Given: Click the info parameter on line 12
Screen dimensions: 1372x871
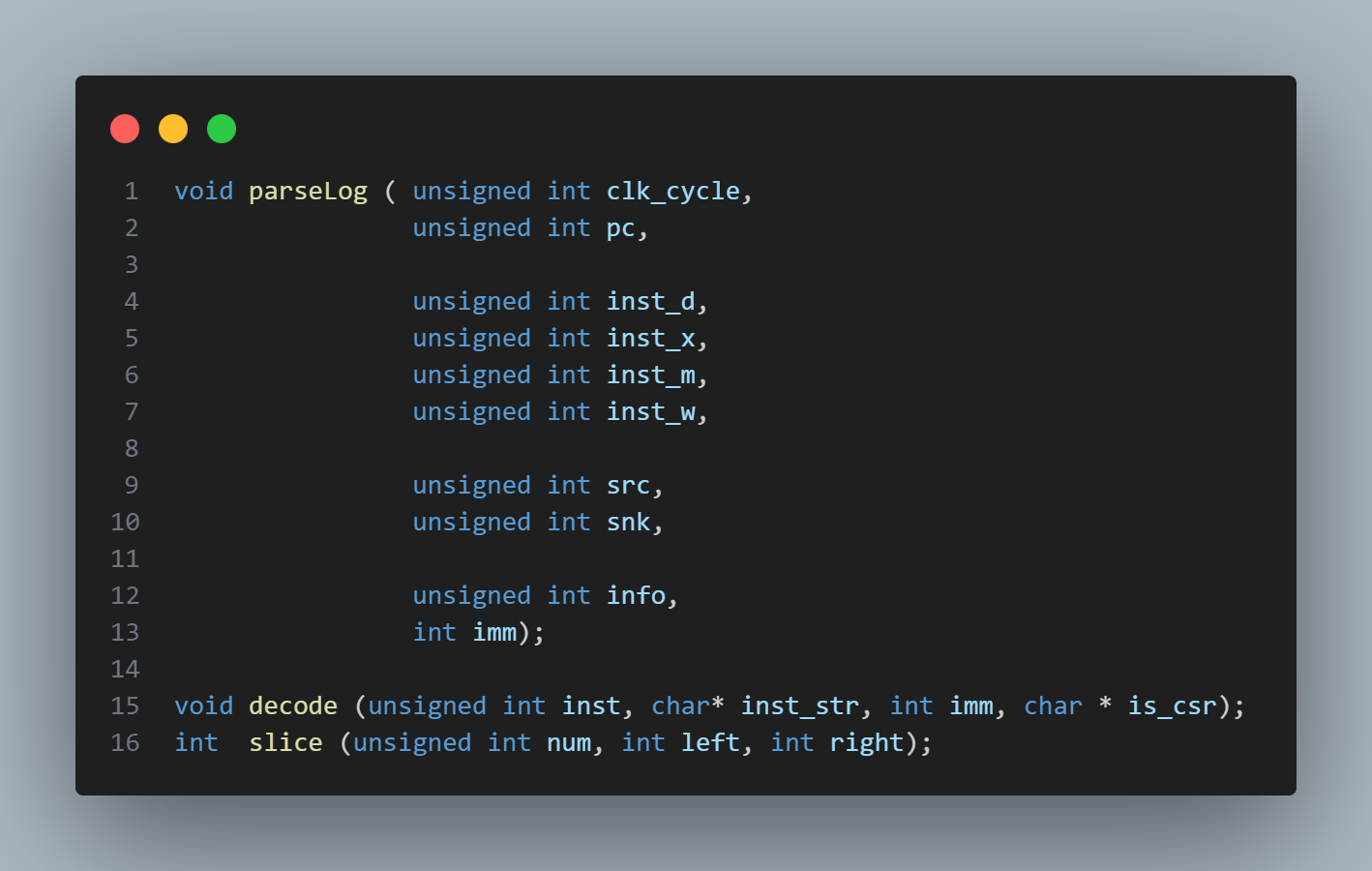Looking at the screenshot, I should tap(637, 596).
